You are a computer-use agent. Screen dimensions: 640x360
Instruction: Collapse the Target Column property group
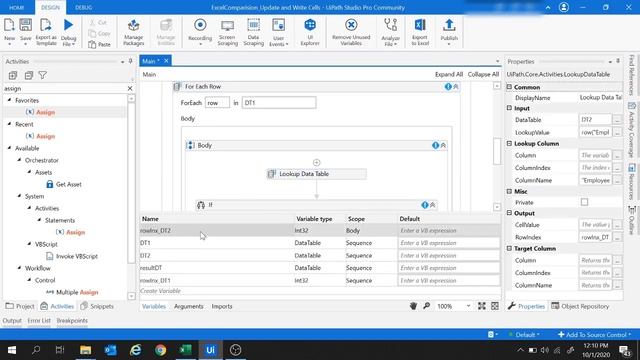(x=509, y=248)
